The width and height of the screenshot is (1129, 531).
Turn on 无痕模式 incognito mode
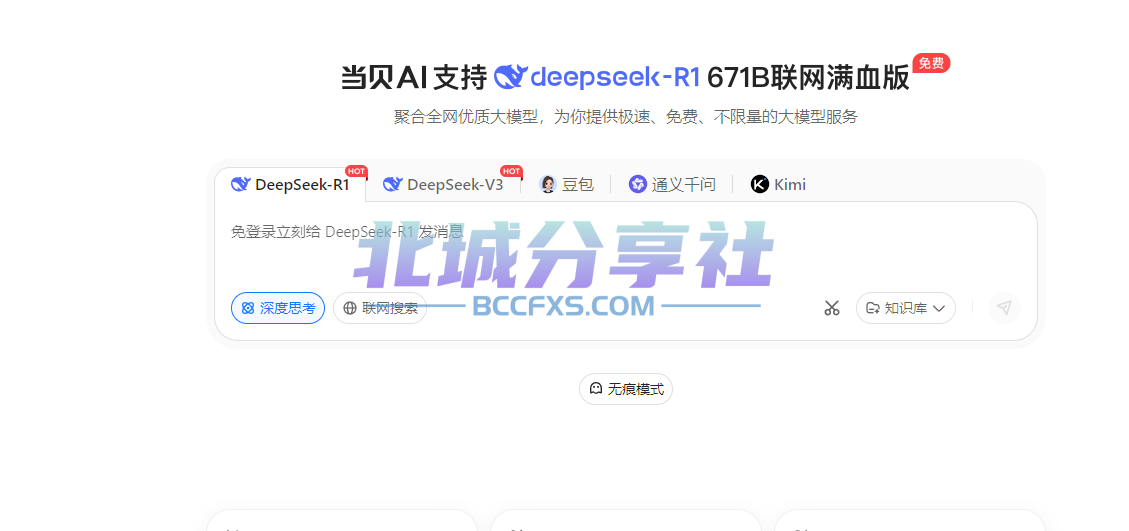pyautogui.click(x=626, y=389)
